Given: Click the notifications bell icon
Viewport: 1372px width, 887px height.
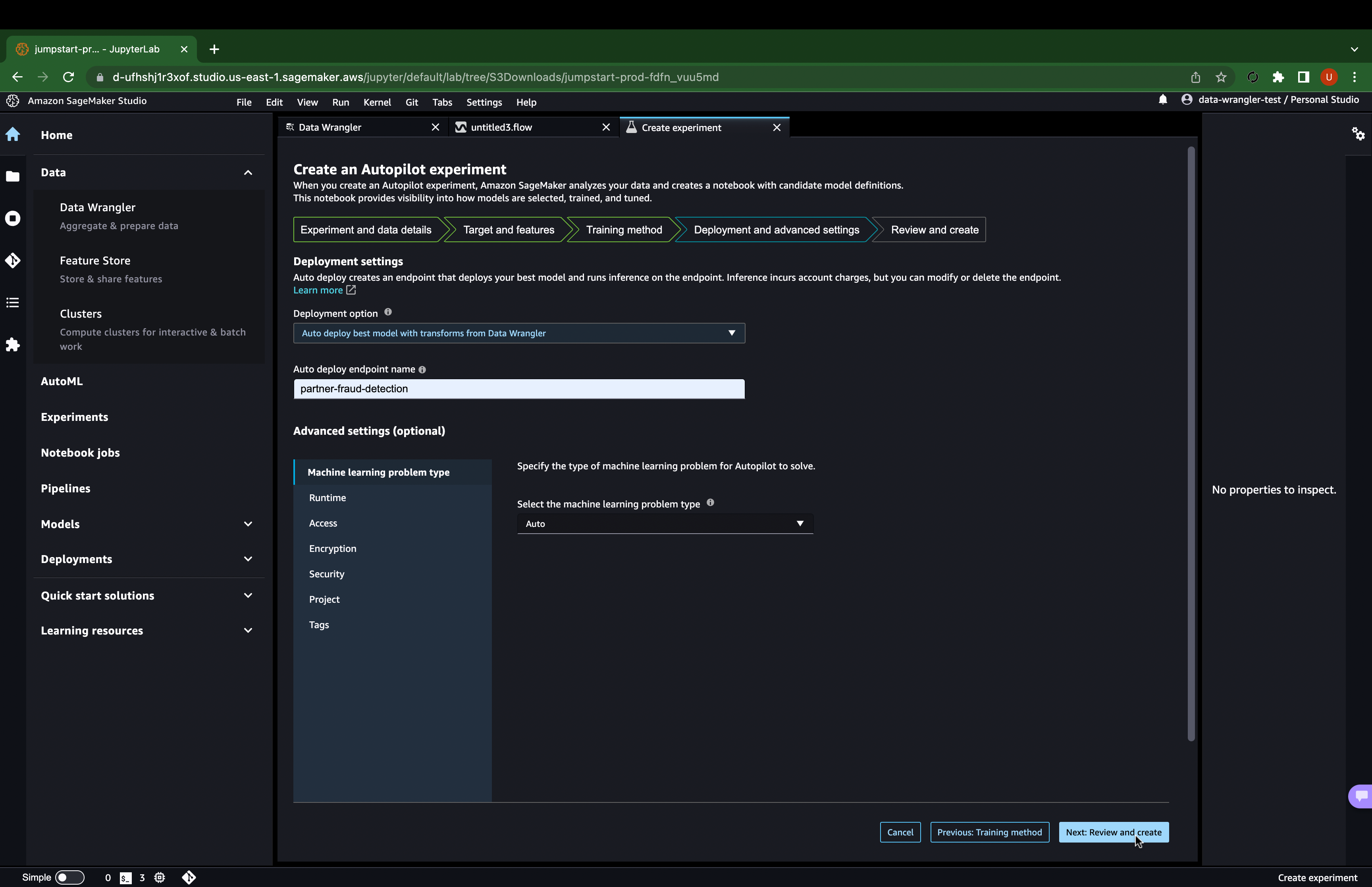Looking at the screenshot, I should [1162, 100].
